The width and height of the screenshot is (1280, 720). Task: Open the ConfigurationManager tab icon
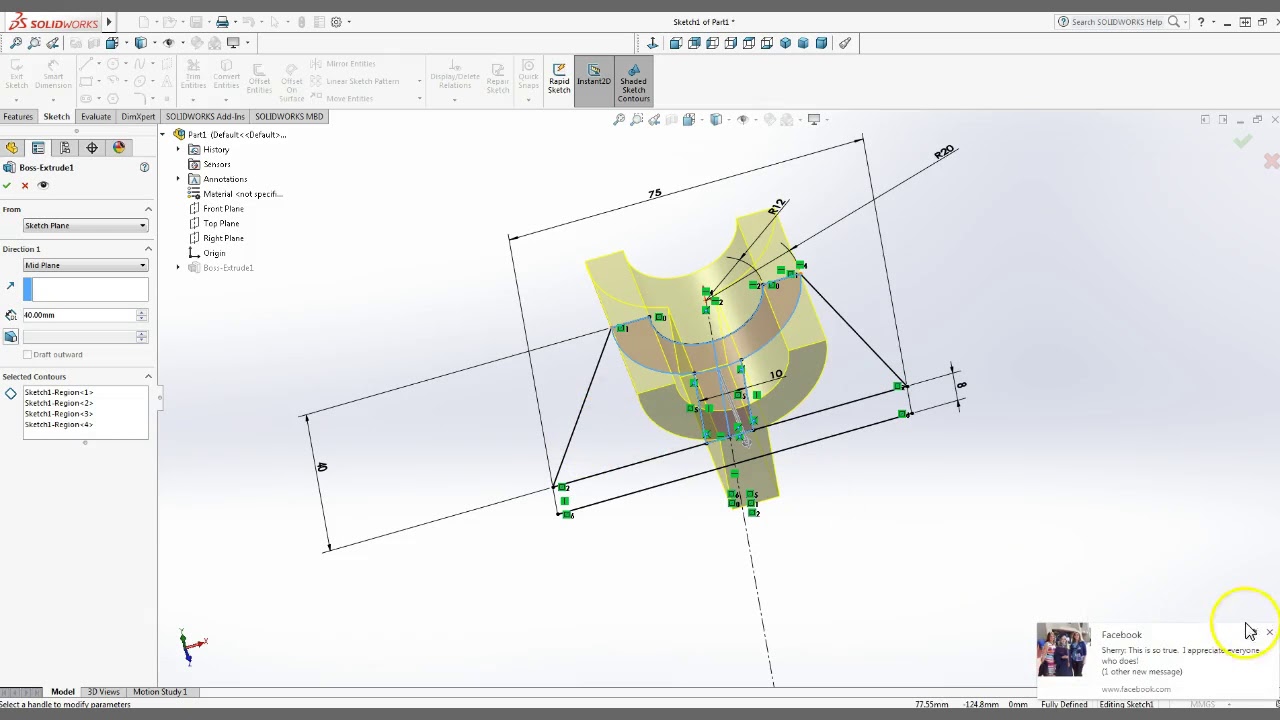tap(65, 148)
